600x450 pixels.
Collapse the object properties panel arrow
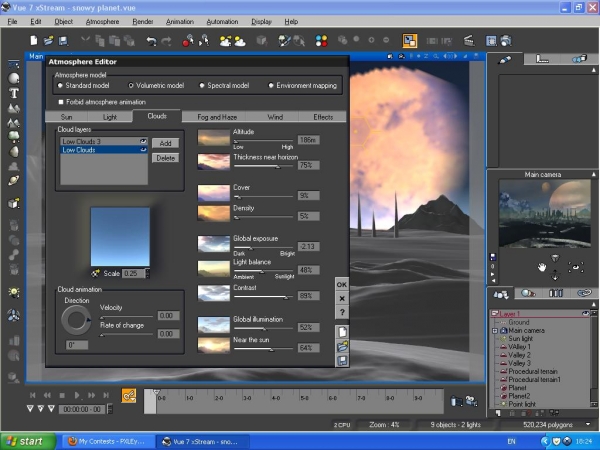593,70
